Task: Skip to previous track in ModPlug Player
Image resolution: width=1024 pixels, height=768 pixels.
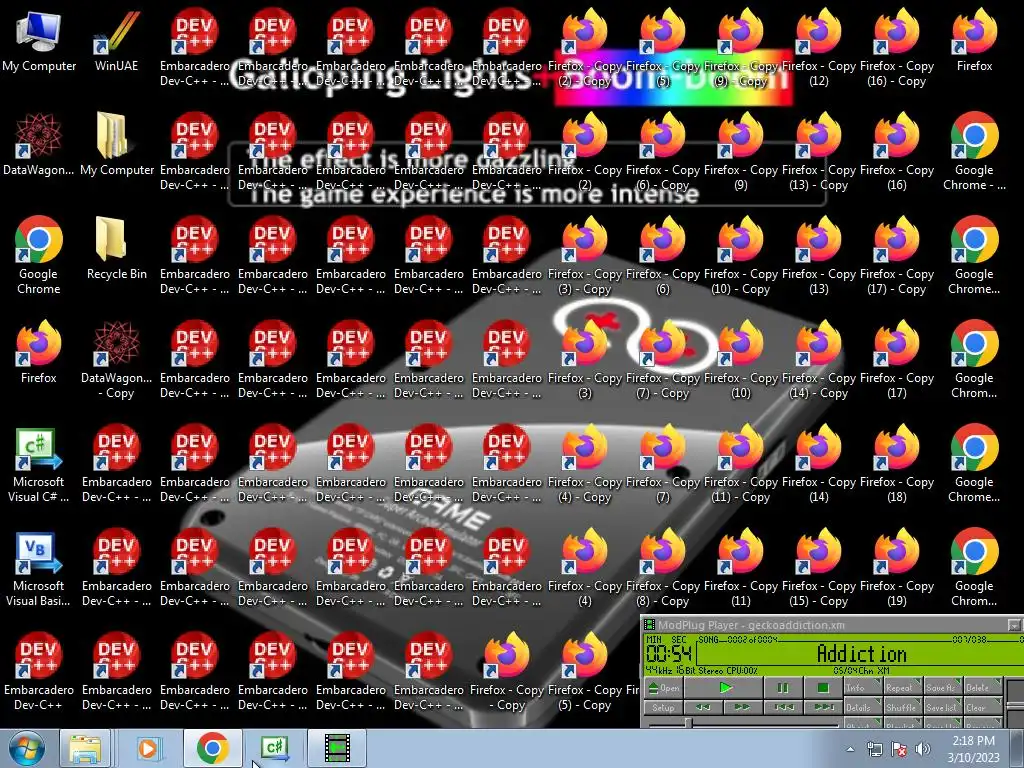Action: click(x=783, y=707)
